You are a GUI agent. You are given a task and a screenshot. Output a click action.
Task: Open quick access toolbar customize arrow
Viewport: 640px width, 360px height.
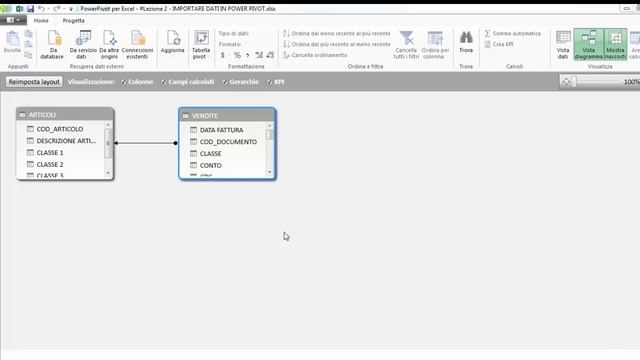pyautogui.click(x=71, y=9)
